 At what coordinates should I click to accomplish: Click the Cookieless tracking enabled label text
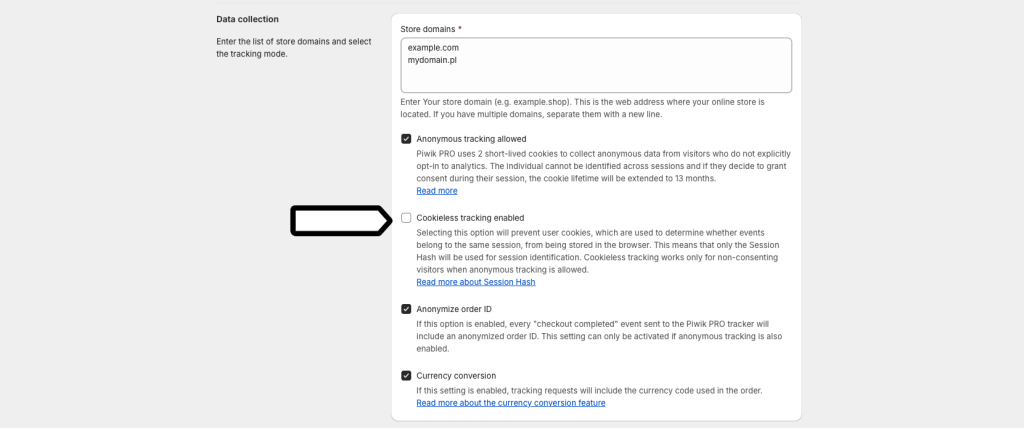[470, 218]
